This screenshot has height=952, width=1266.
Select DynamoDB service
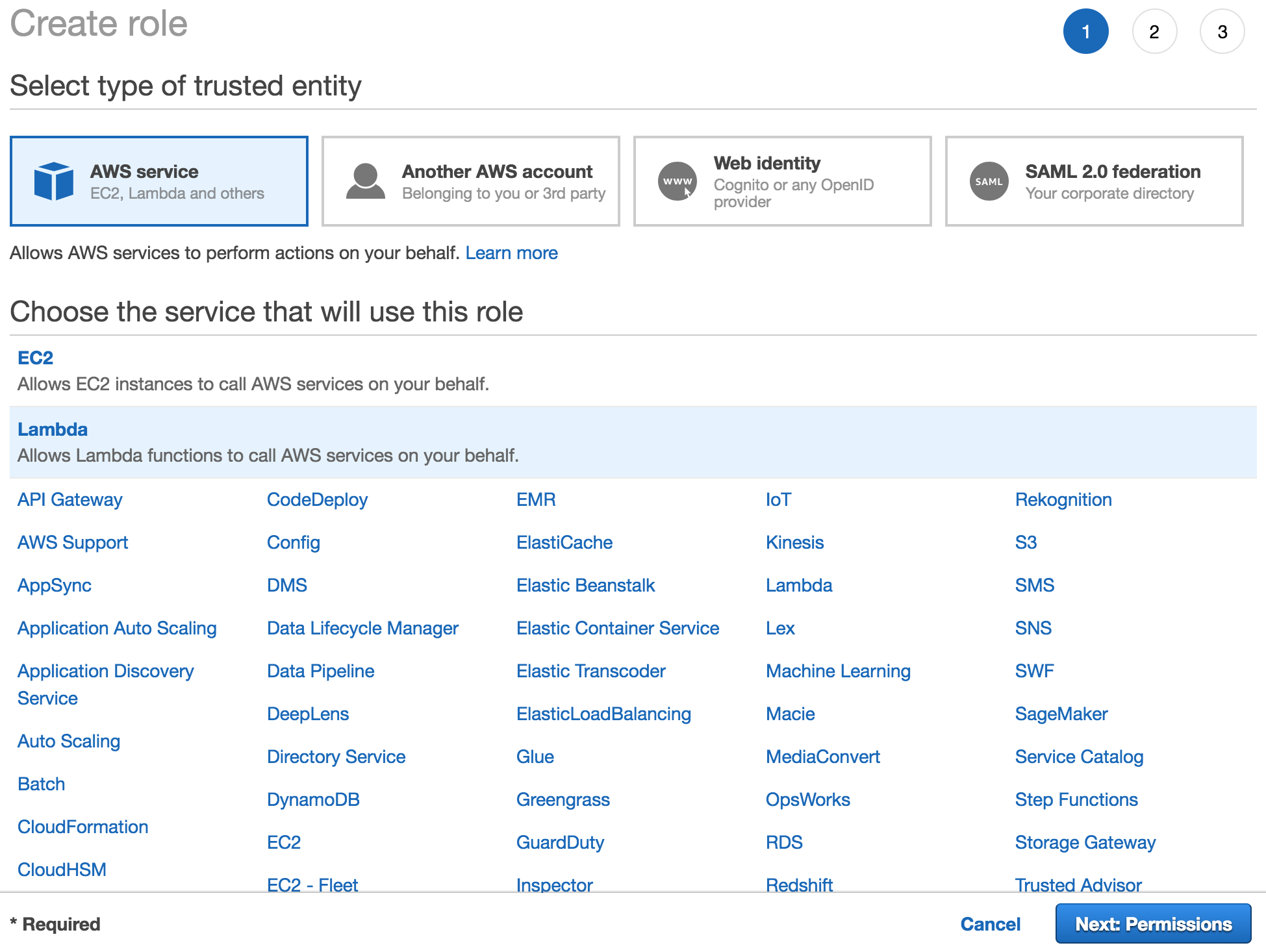pyautogui.click(x=313, y=799)
